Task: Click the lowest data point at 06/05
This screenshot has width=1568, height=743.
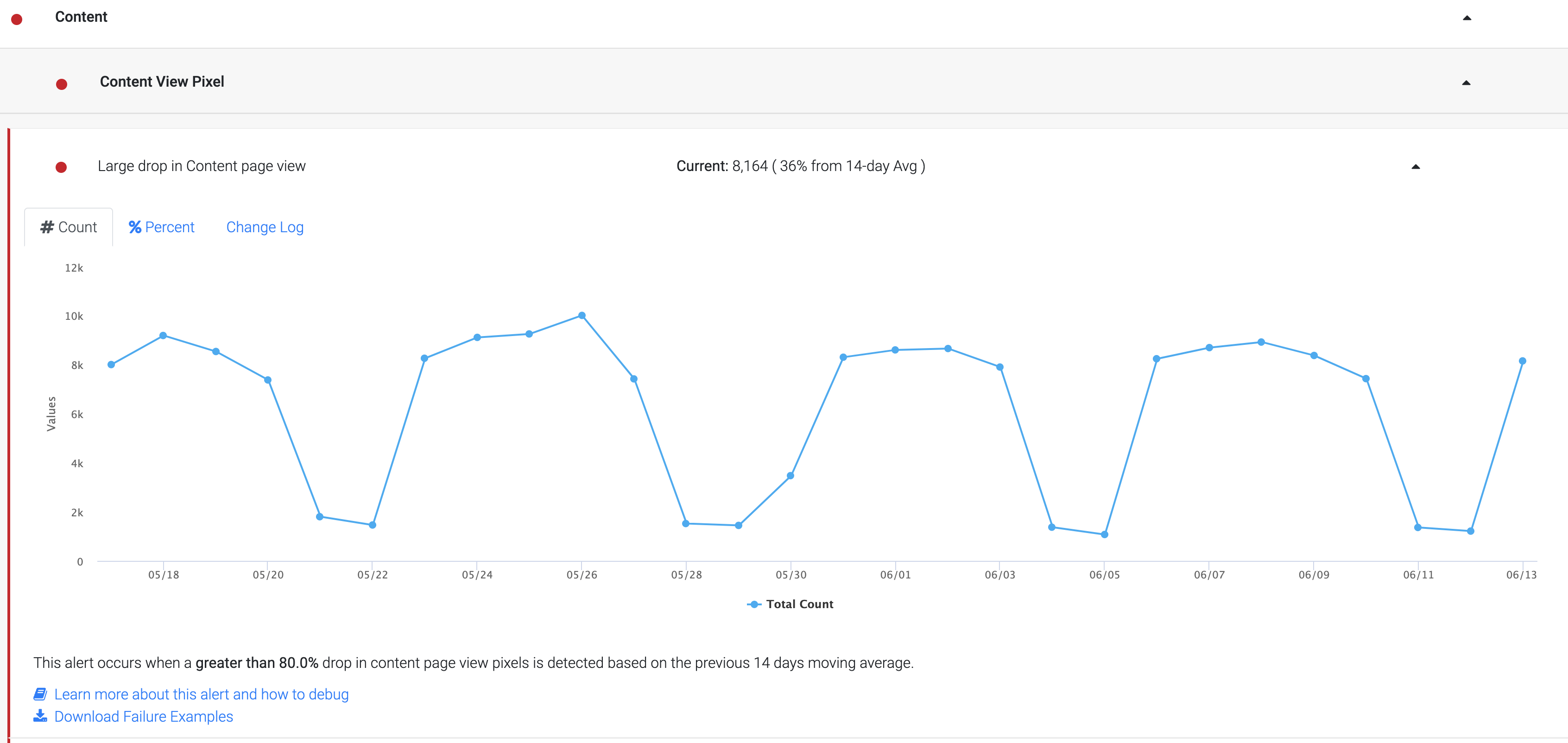Action: tap(1105, 535)
